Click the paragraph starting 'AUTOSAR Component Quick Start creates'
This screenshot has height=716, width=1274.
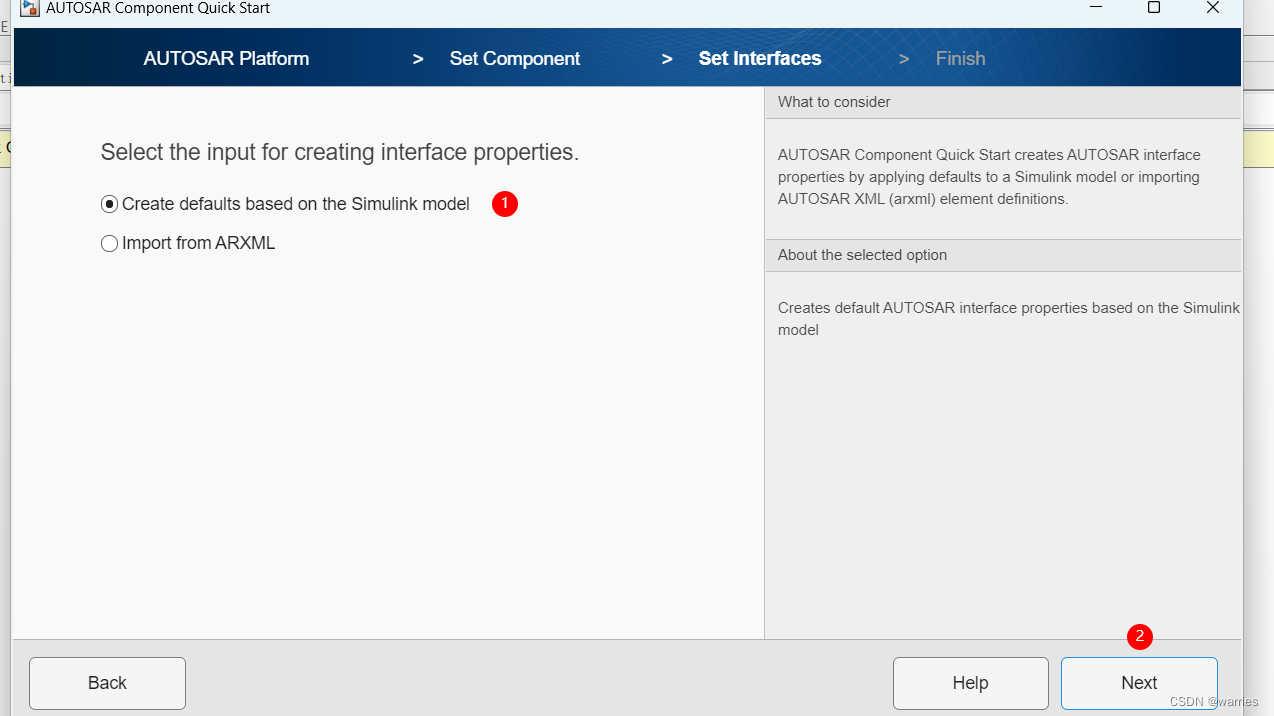(989, 177)
